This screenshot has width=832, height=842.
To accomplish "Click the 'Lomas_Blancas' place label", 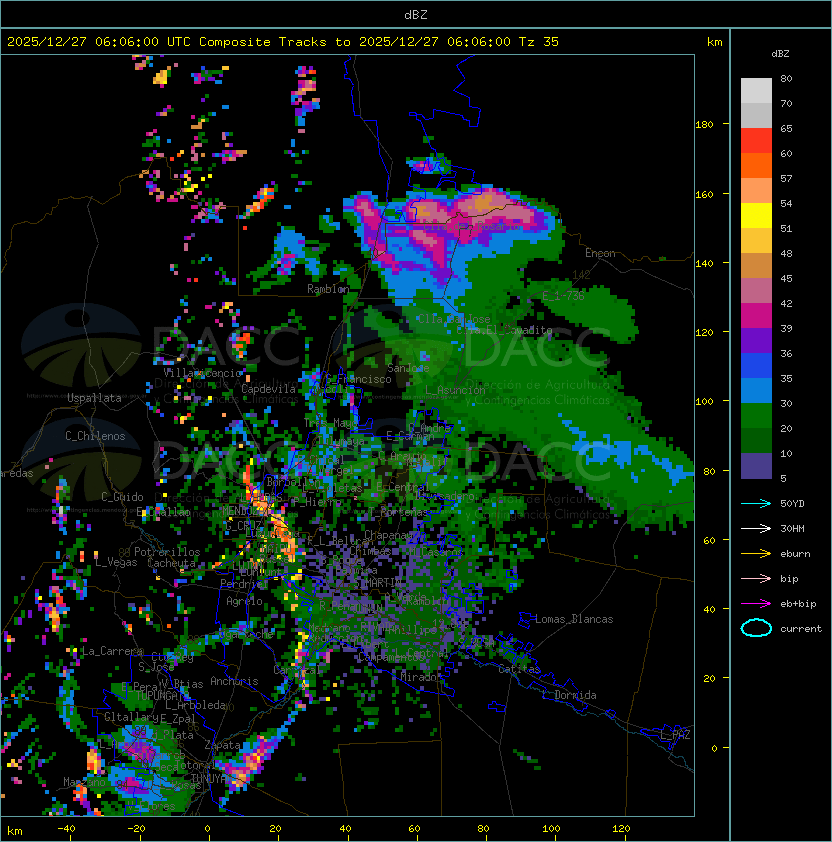I will (574, 619).
